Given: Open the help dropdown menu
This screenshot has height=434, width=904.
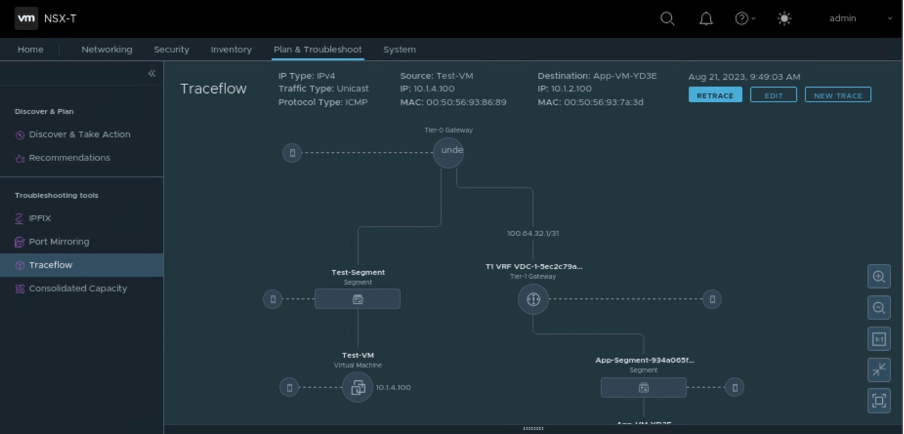Looking at the screenshot, I should pos(745,19).
